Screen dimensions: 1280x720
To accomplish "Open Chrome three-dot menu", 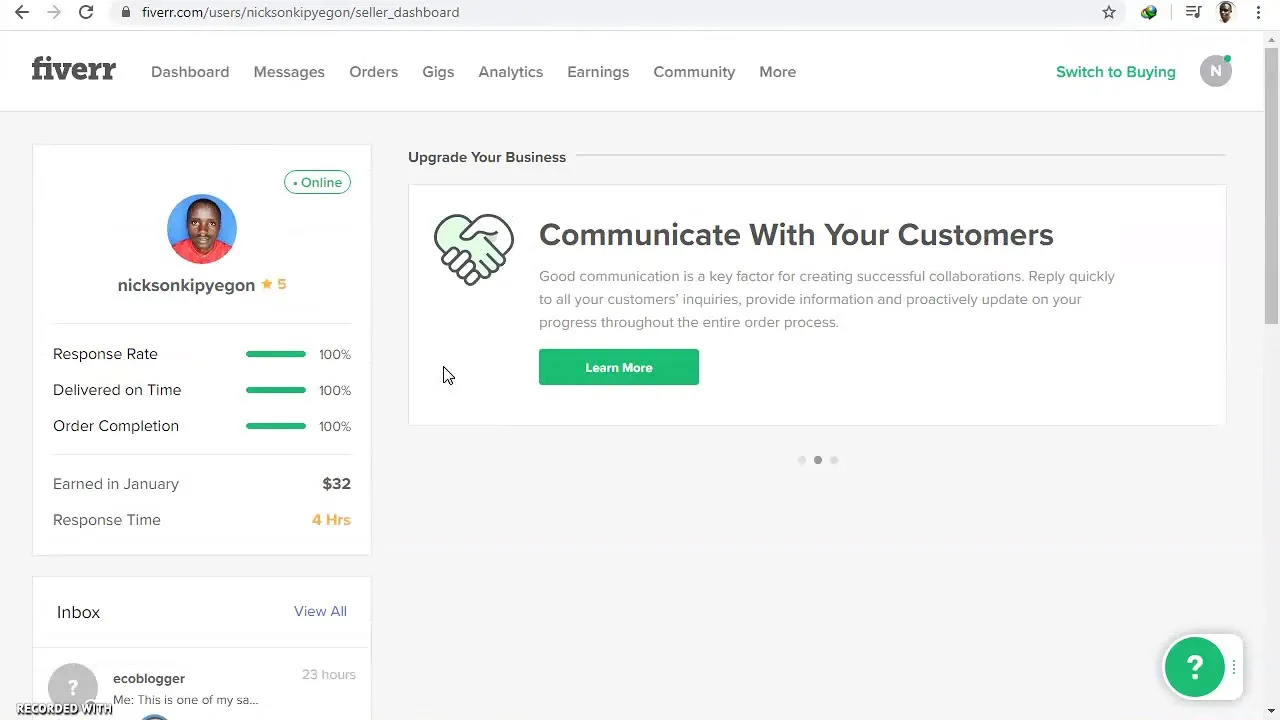I will coord(1258,12).
